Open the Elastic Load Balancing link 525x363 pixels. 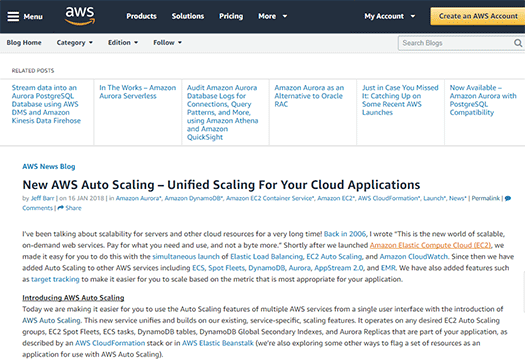[266, 257]
